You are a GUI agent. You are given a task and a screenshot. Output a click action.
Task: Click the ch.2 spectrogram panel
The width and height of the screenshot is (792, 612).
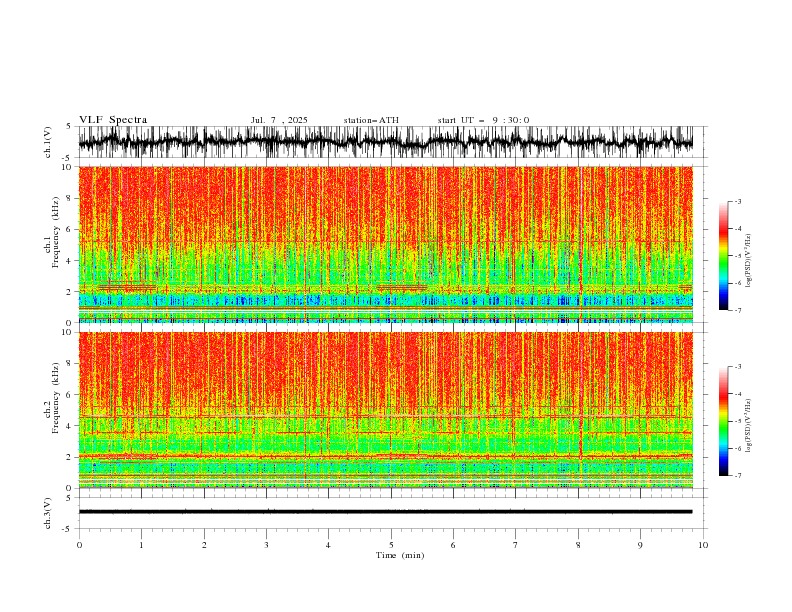coord(385,410)
